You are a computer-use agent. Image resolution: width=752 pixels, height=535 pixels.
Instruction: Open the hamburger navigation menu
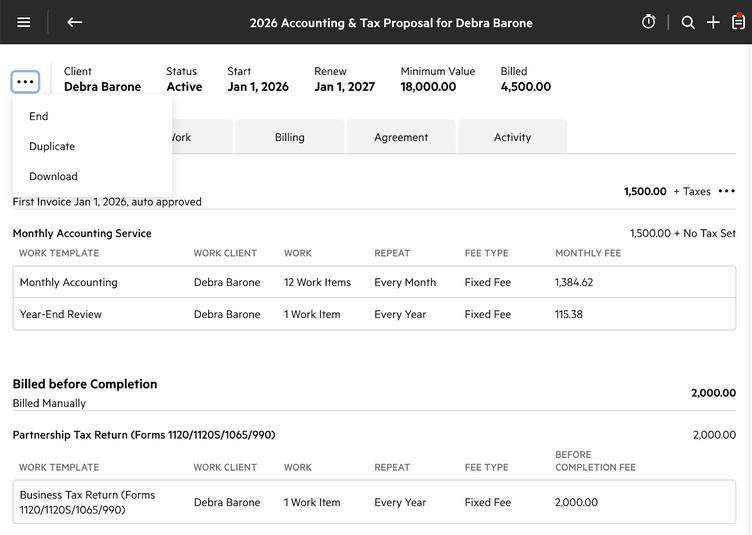pyautogui.click(x=24, y=22)
